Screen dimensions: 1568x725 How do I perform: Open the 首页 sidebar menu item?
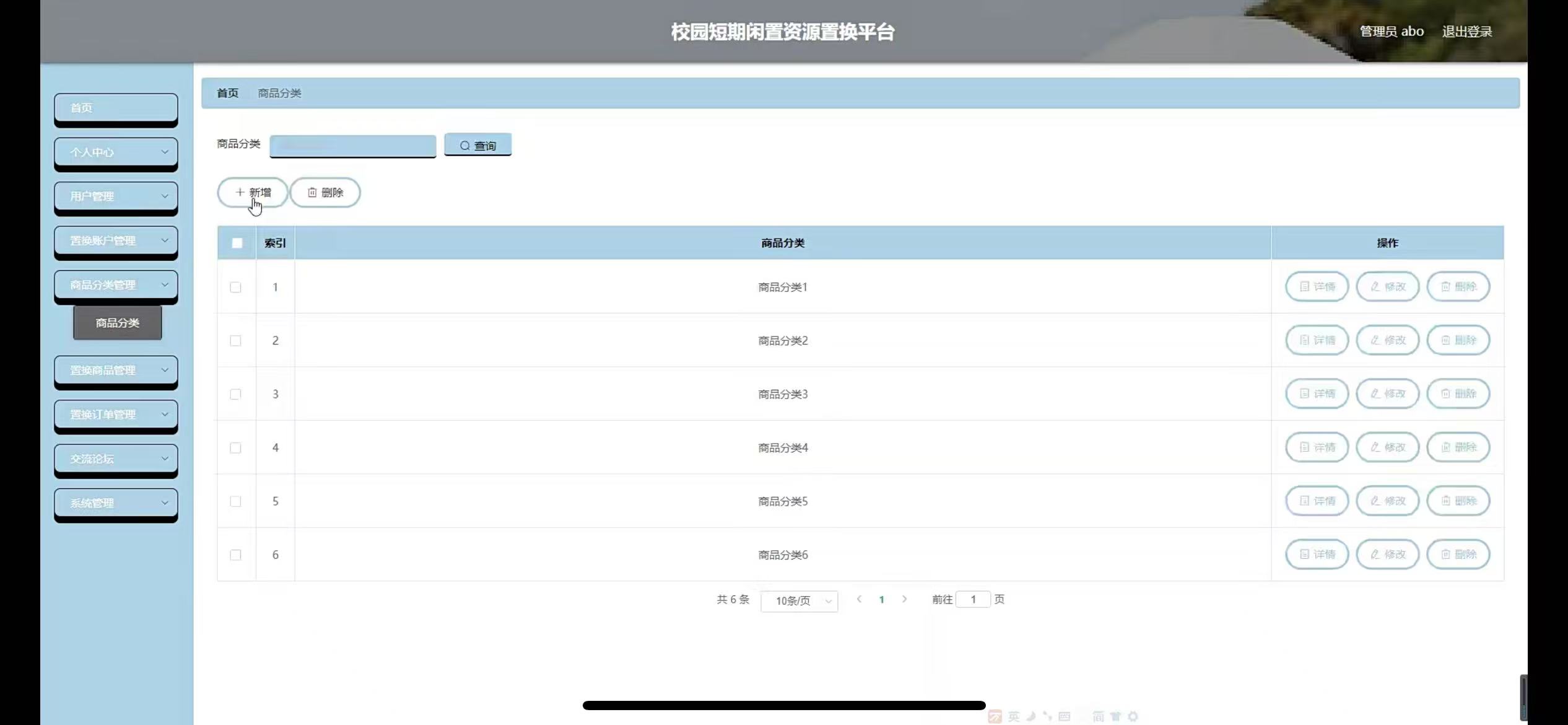point(116,108)
